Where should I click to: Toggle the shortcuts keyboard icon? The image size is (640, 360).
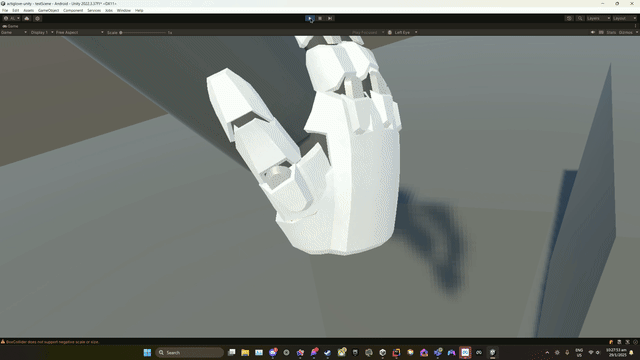[x=601, y=32]
